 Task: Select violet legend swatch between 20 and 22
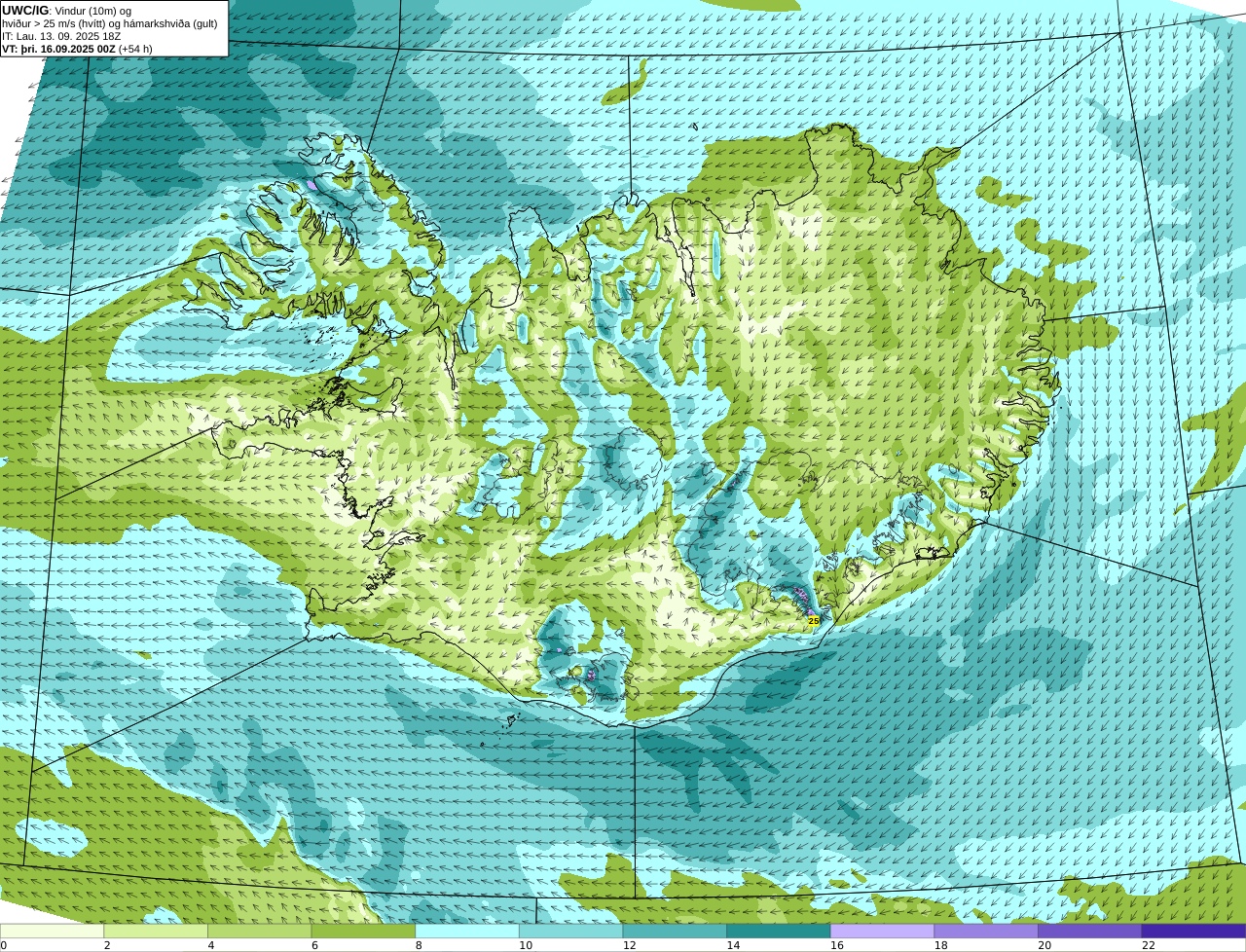pyautogui.click(x=1090, y=931)
